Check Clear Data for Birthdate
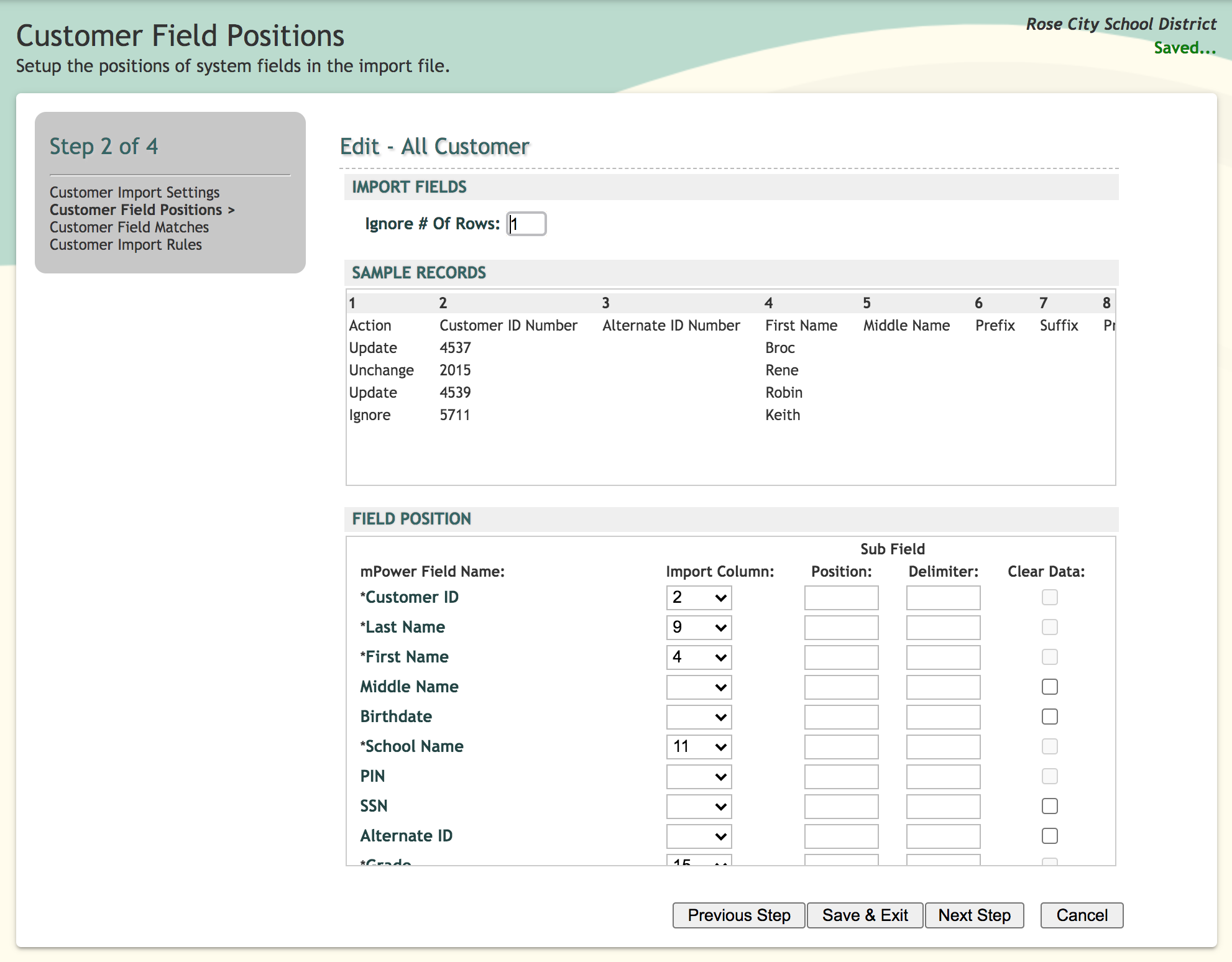Image resolution: width=1232 pixels, height=962 pixels. coord(1049,717)
